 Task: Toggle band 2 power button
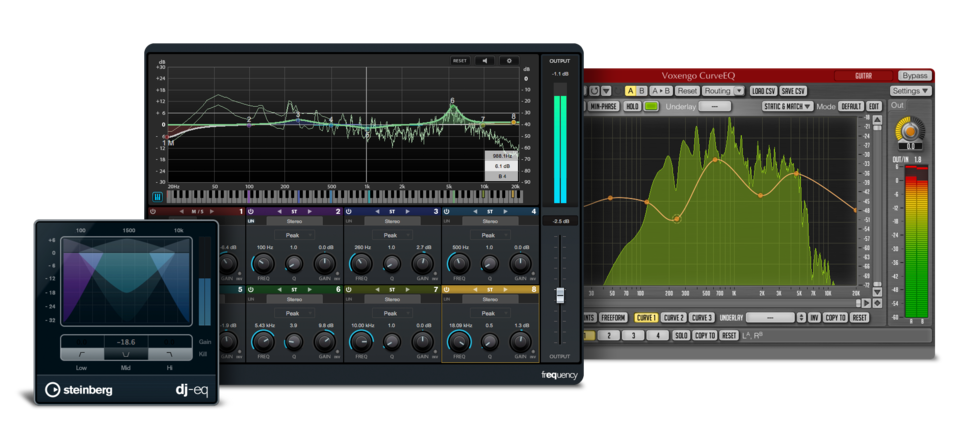pyautogui.click(x=251, y=211)
